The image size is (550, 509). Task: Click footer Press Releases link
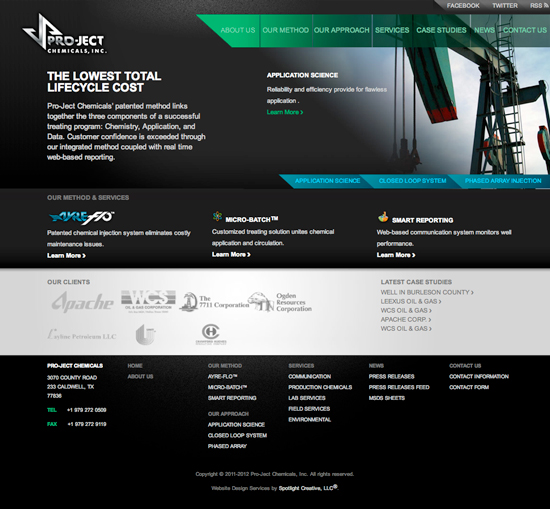[391, 376]
